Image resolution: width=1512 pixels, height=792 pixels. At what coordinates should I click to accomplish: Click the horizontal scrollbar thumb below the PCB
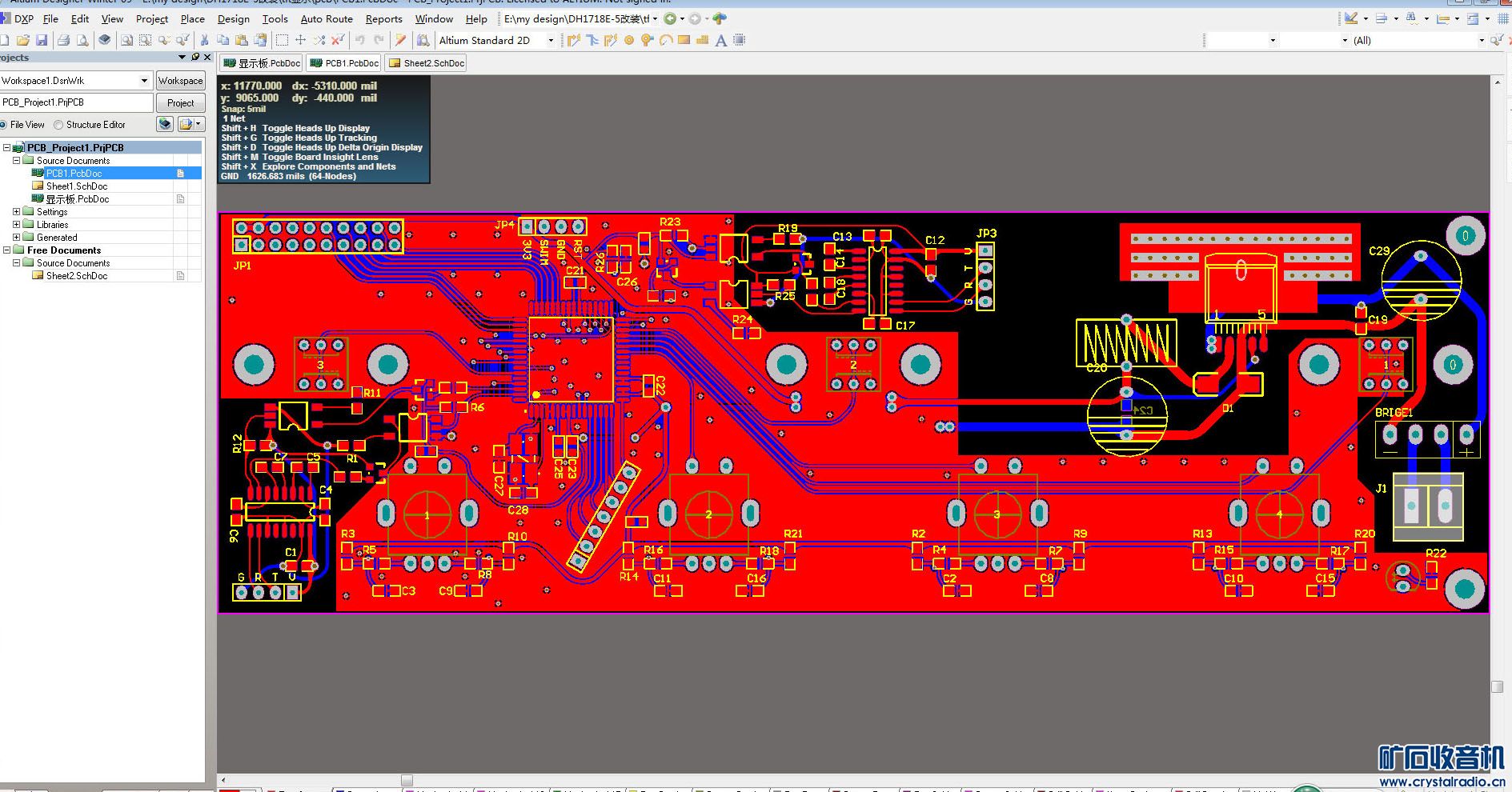pyautogui.click(x=407, y=780)
